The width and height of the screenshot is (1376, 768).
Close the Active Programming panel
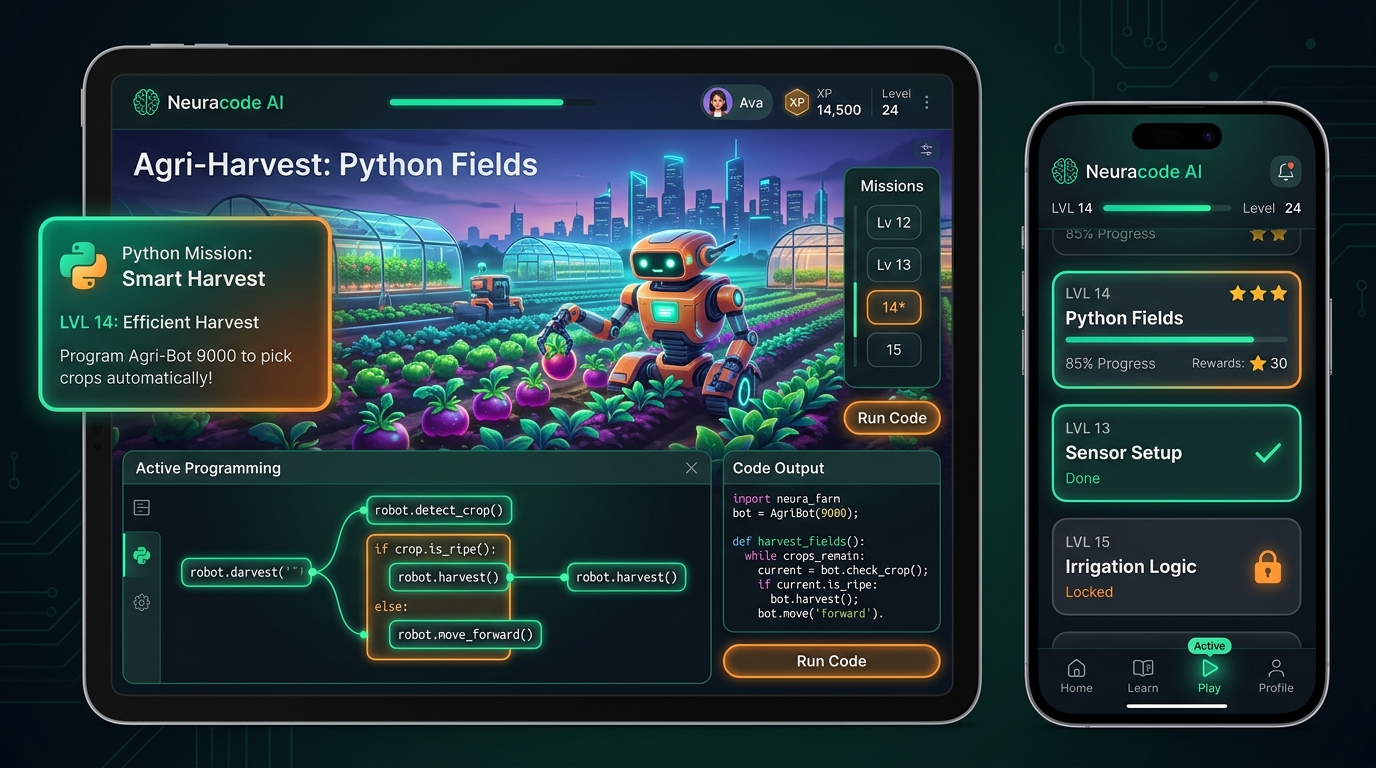pyautogui.click(x=691, y=468)
